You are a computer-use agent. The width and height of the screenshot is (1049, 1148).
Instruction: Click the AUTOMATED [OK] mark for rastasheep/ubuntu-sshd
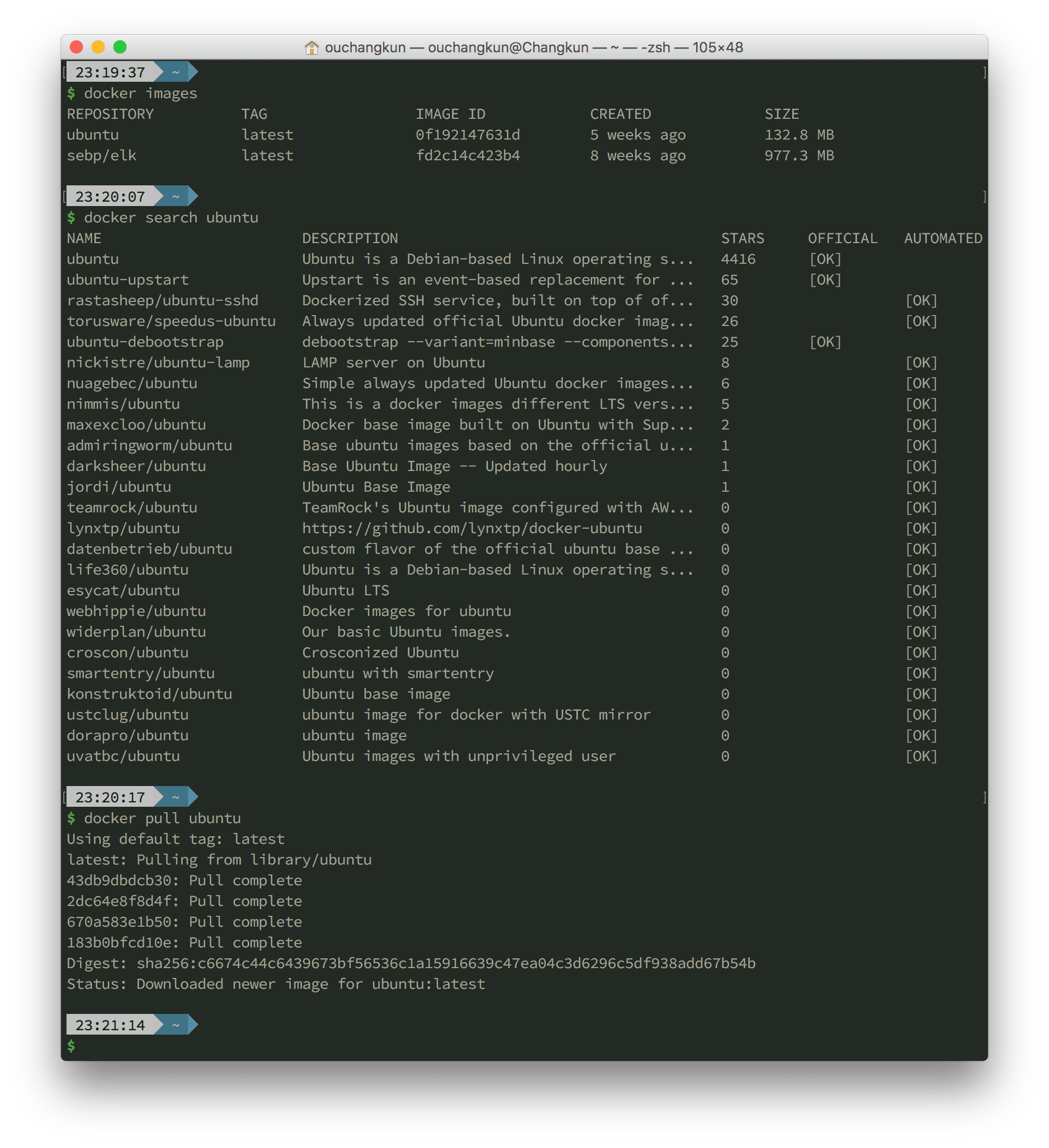coord(921,301)
